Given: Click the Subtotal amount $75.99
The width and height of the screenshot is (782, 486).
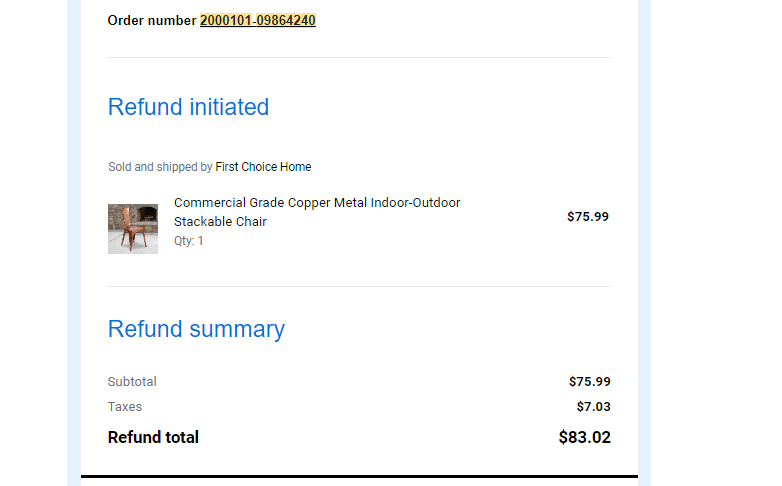Looking at the screenshot, I should click(x=589, y=382).
